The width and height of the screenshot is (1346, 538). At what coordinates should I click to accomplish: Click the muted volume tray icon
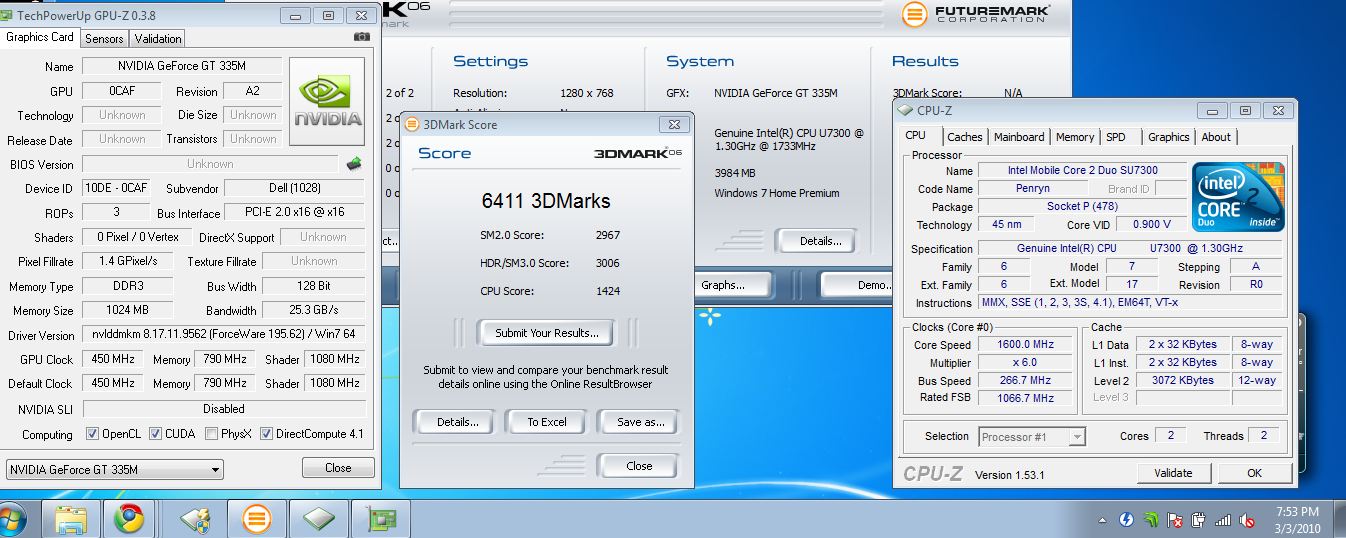[1247, 520]
